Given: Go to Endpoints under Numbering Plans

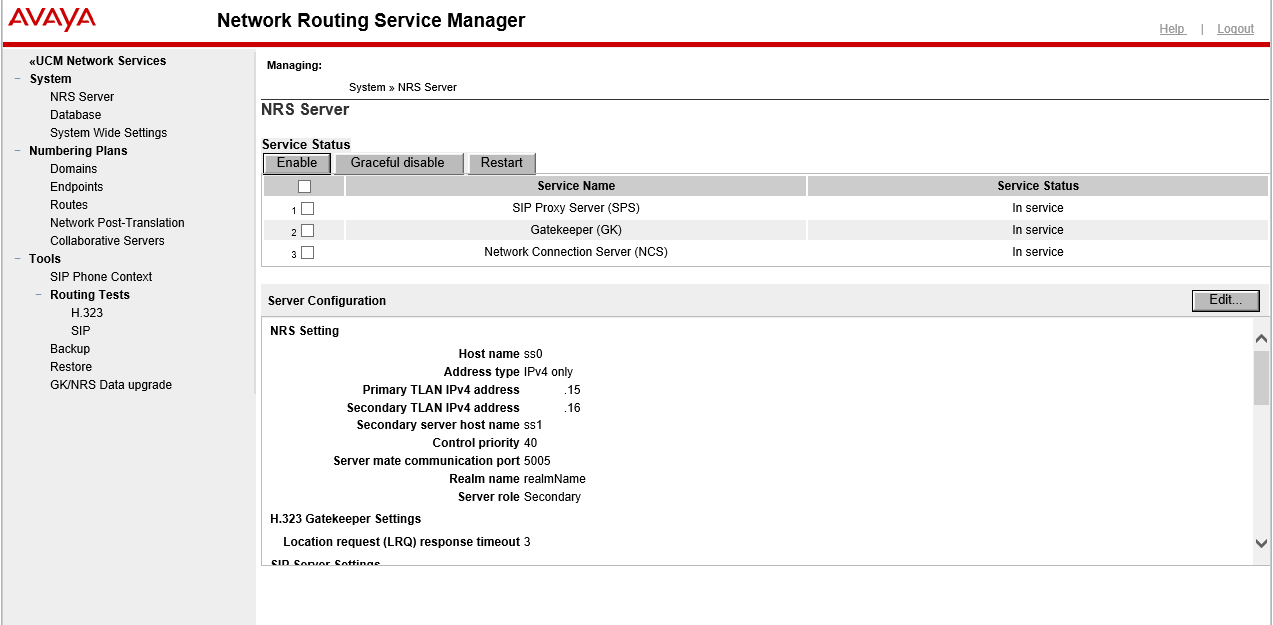Looking at the screenshot, I should coord(77,187).
